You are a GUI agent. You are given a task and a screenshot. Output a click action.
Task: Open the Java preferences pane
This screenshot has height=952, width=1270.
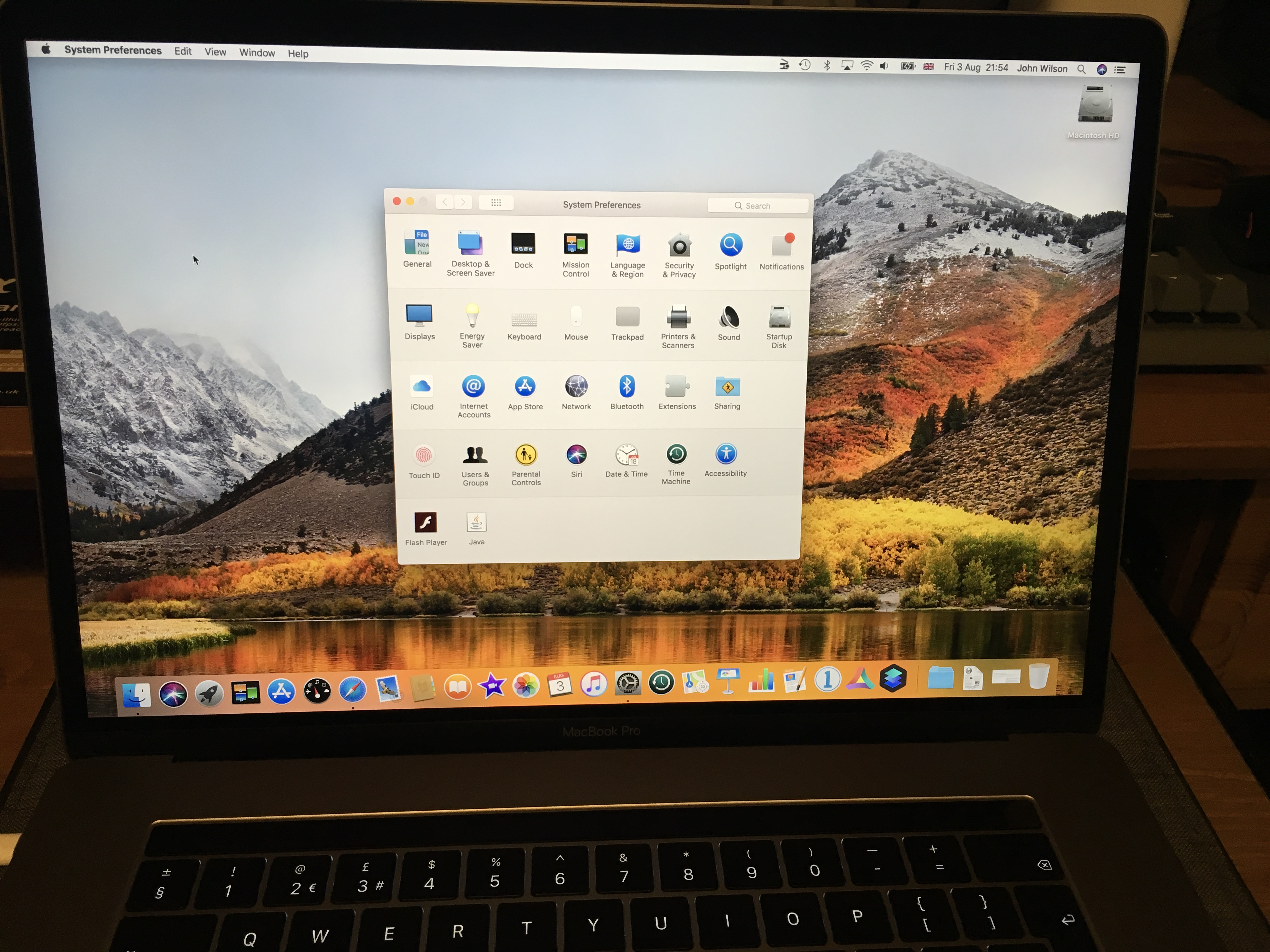click(x=477, y=528)
